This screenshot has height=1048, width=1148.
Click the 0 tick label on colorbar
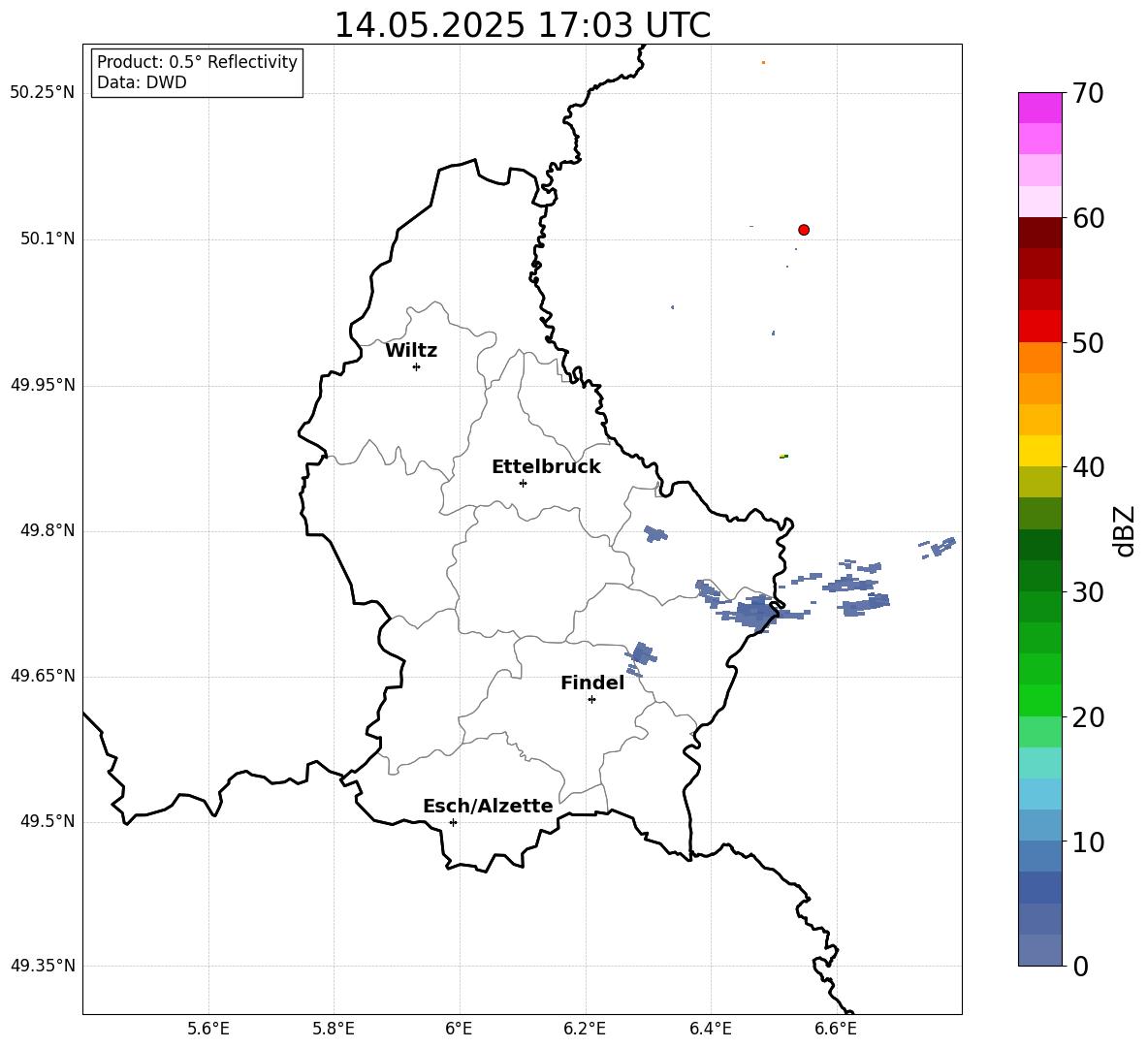click(x=1080, y=966)
